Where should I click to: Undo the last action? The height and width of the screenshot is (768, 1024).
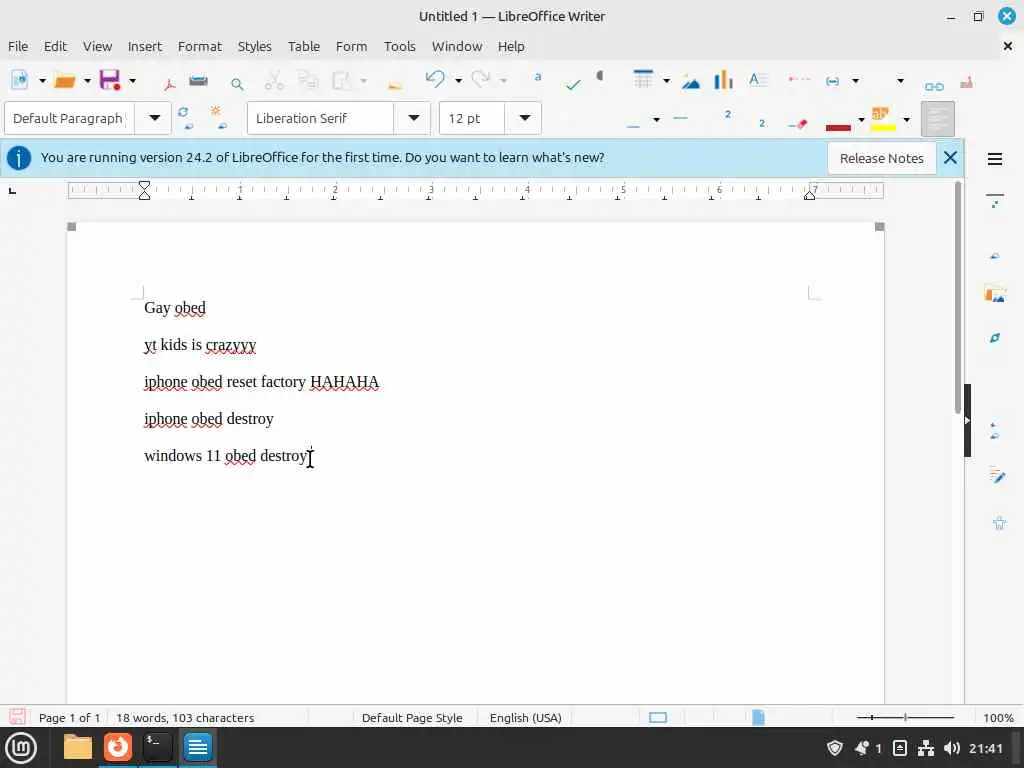435,80
